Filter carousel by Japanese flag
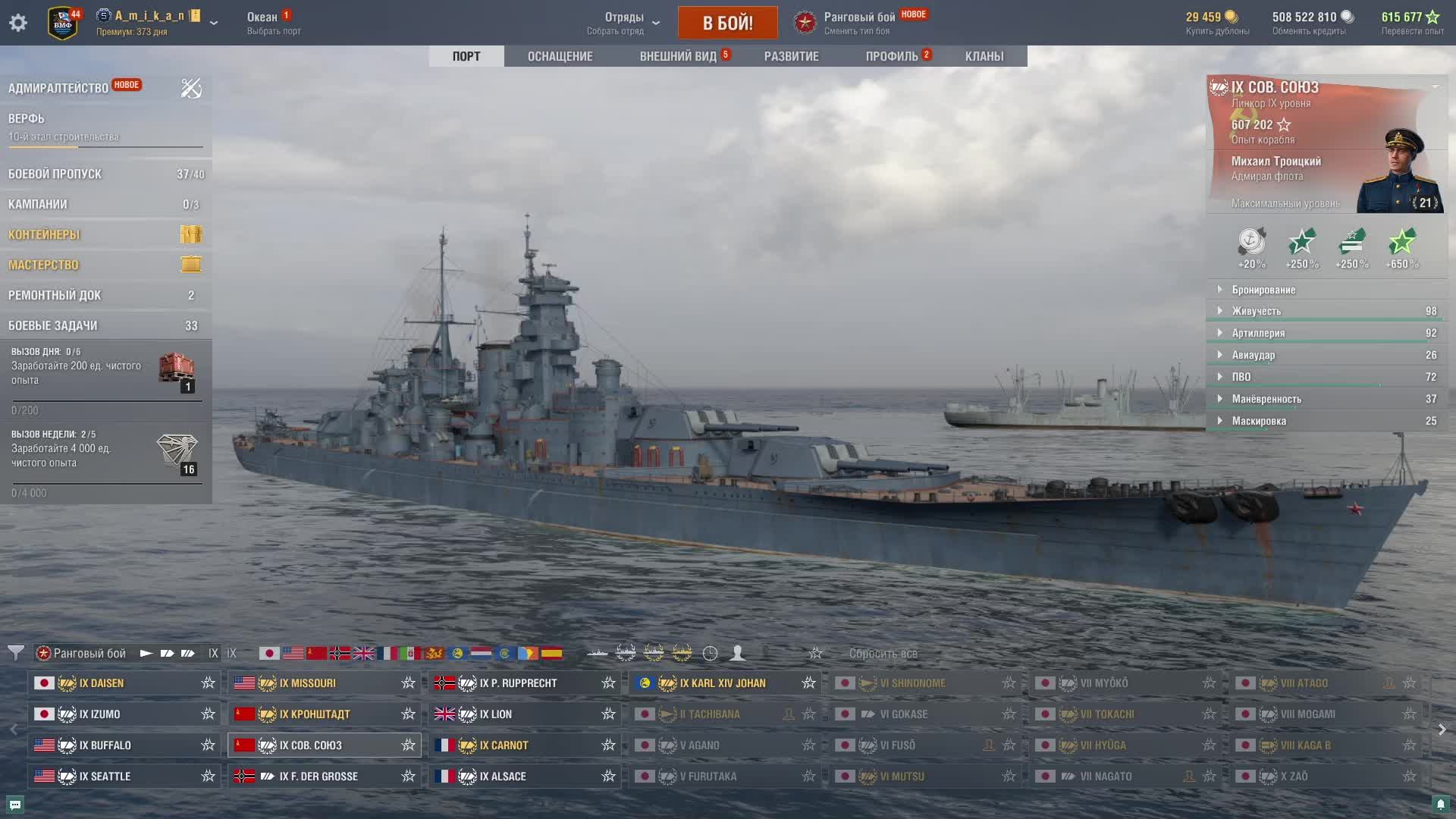Viewport: 1456px width, 819px height. (x=269, y=653)
